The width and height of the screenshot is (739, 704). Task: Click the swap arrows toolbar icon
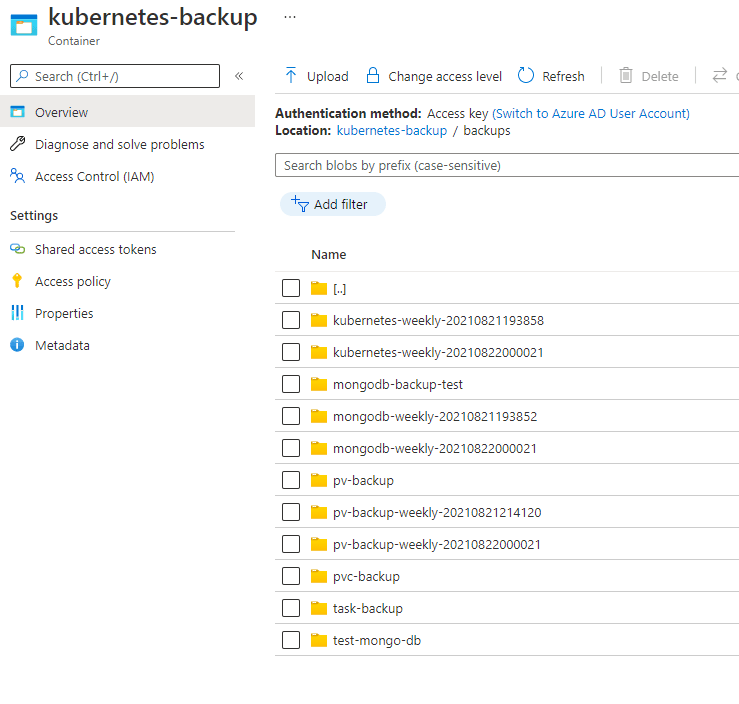(719, 75)
